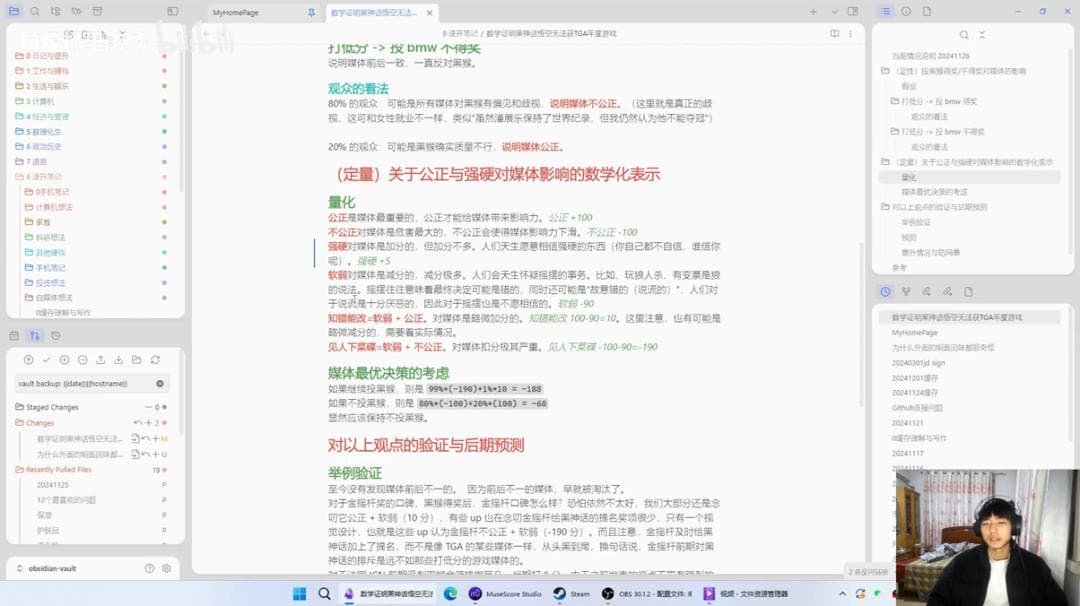Open vault settings gear icon
The width and height of the screenshot is (1080, 606).
point(166,568)
